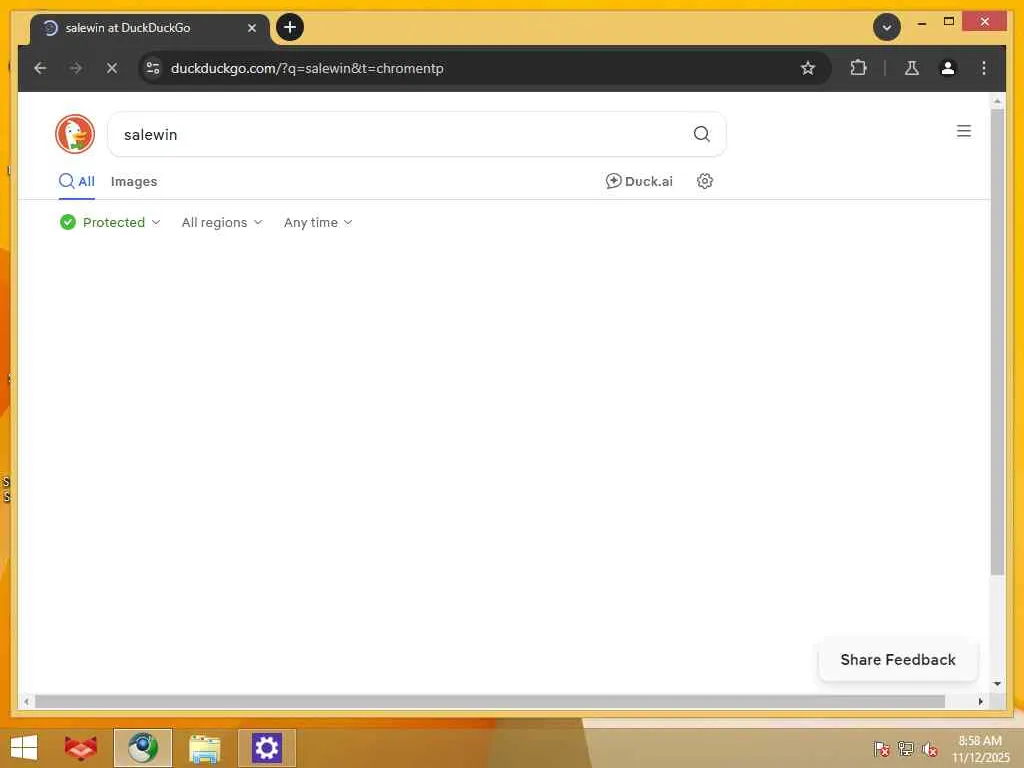
Task: Open search settings gear icon
Action: pyautogui.click(x=704, y=181)
